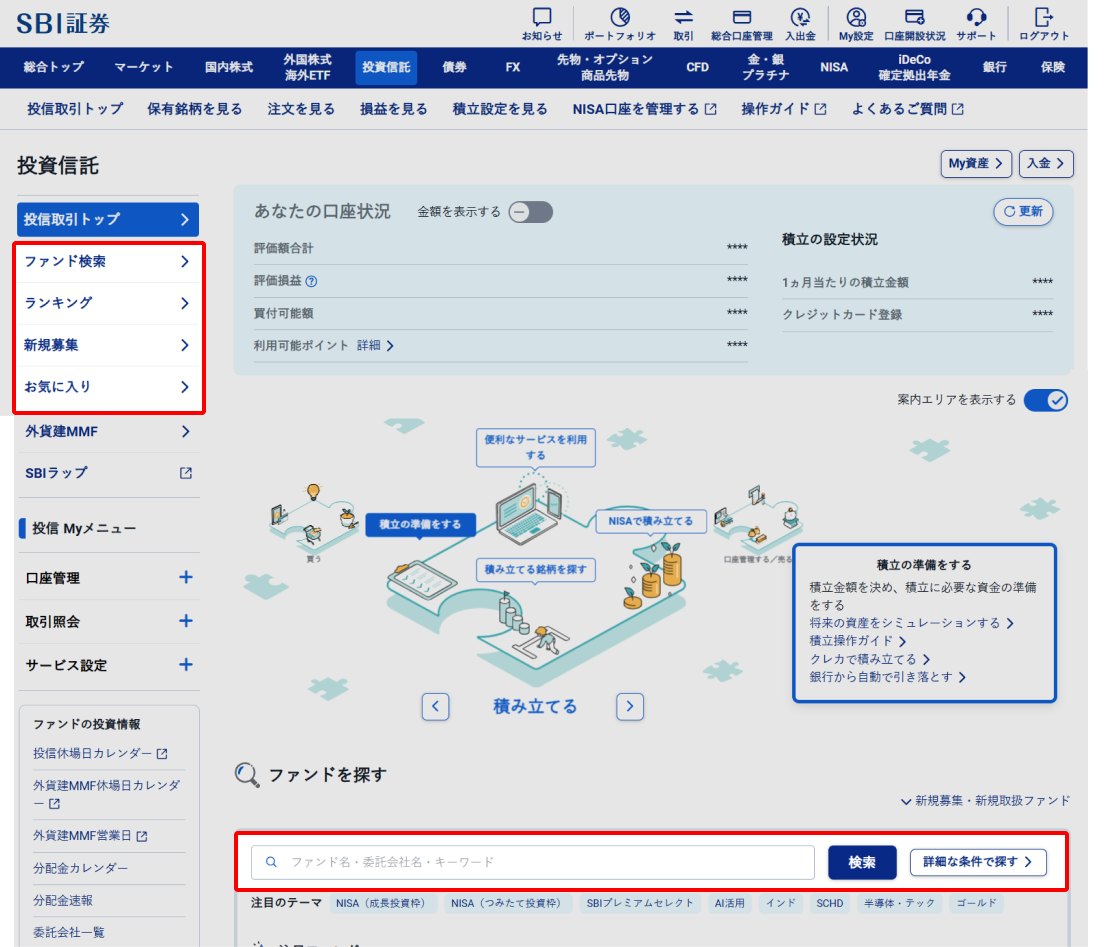Image resolution: width=1120 pixels, height=947 pixels.
Task: Click 詳細な条件で探す button
Action: (x=978, y=862)
